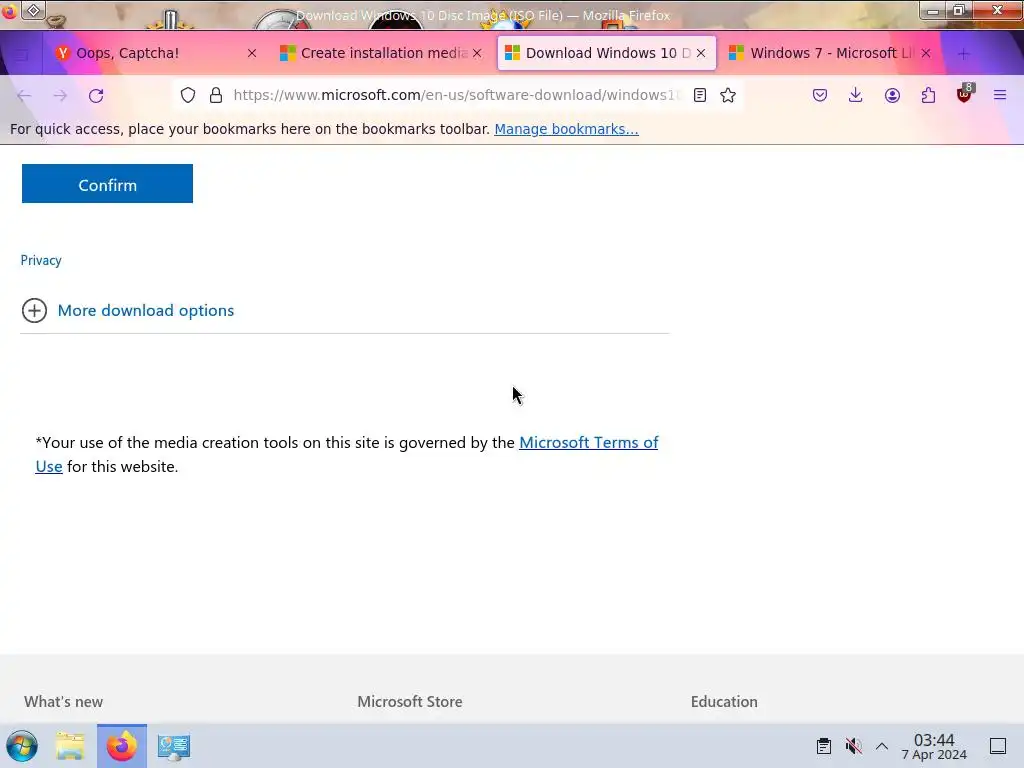Open the Windows Start orb
Screen dimensions: 1024x768
[x=22, y=746]
